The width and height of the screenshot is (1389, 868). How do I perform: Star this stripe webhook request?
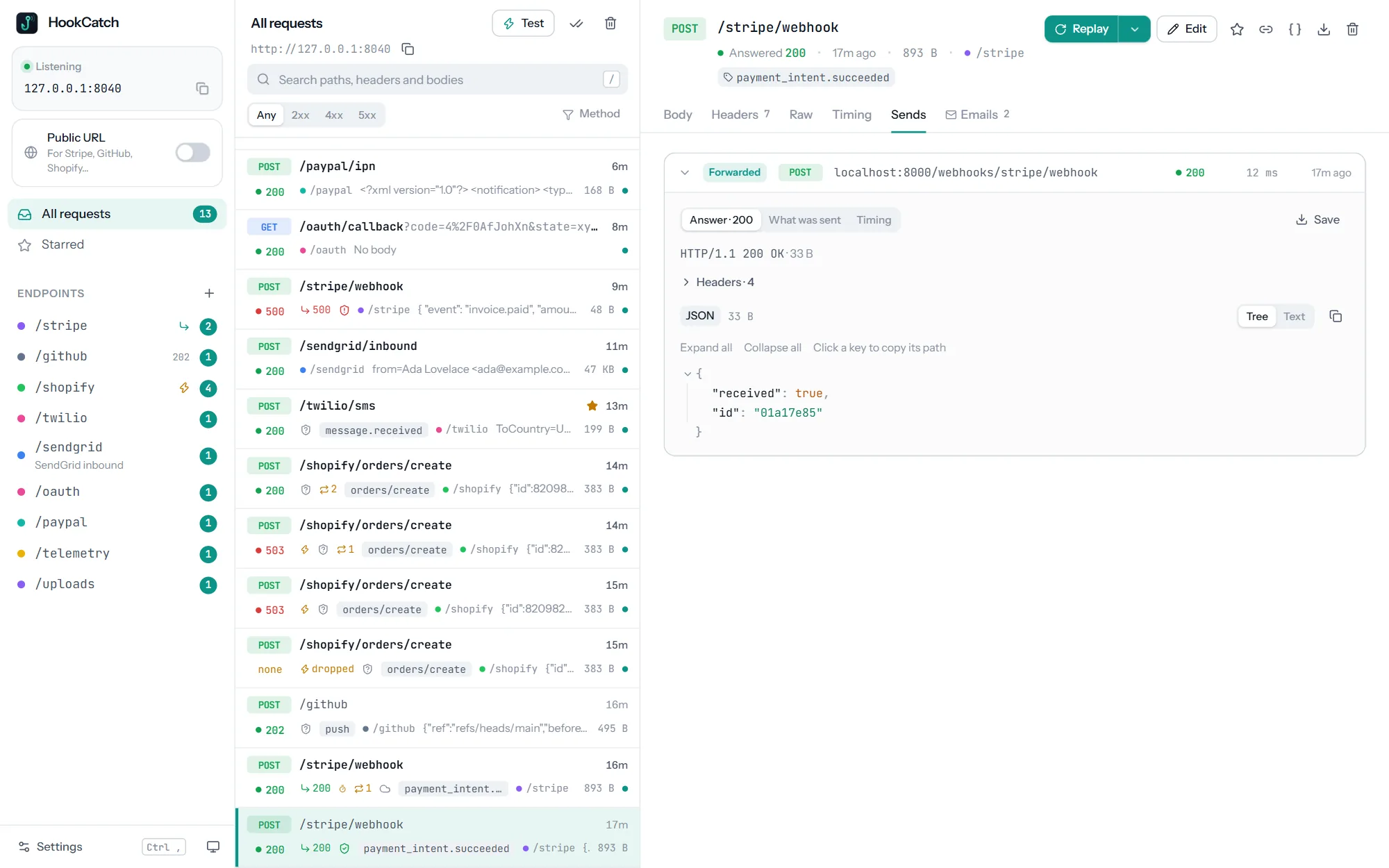coord(1237,29)
